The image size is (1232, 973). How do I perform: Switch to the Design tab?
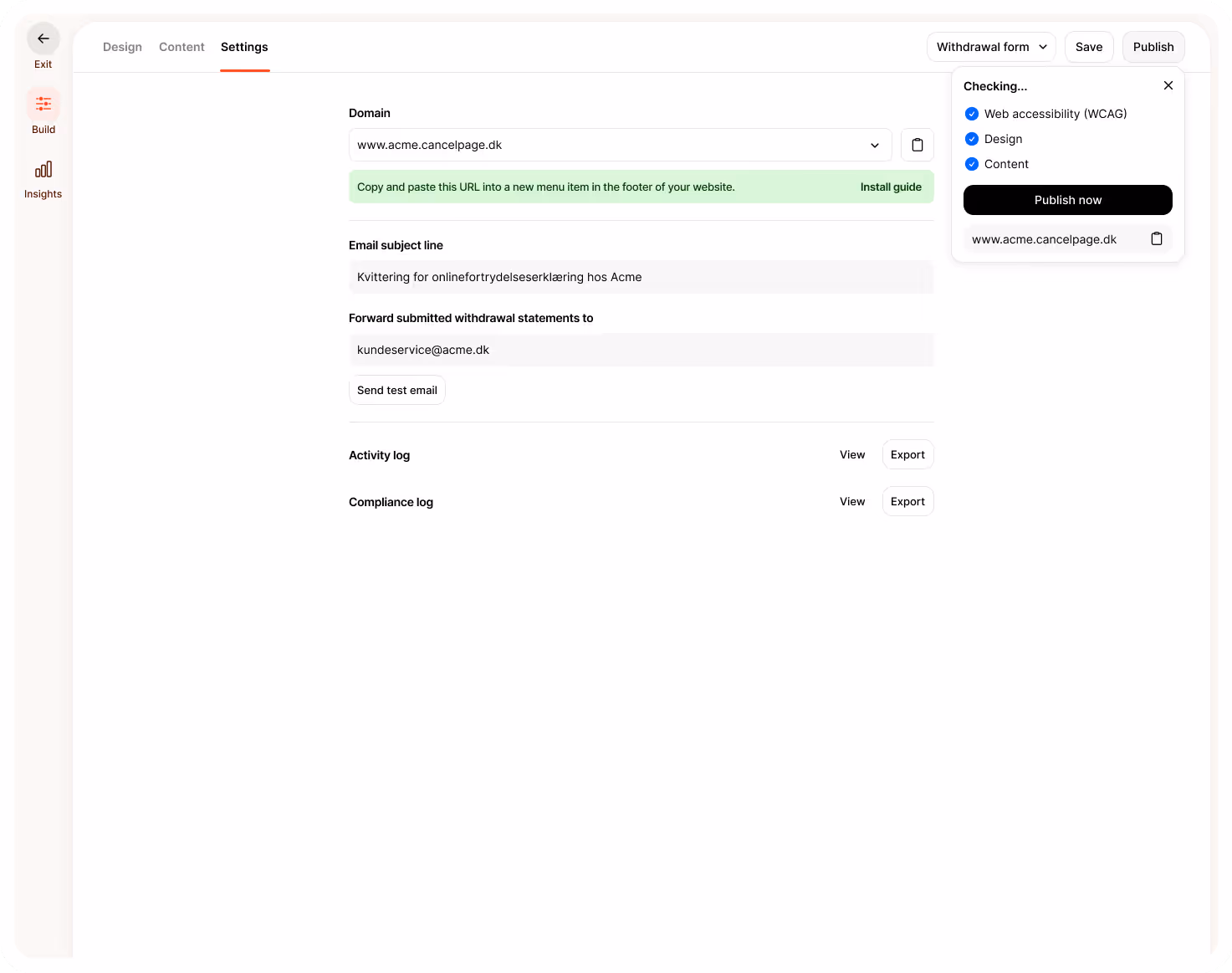tap(122, 47)
